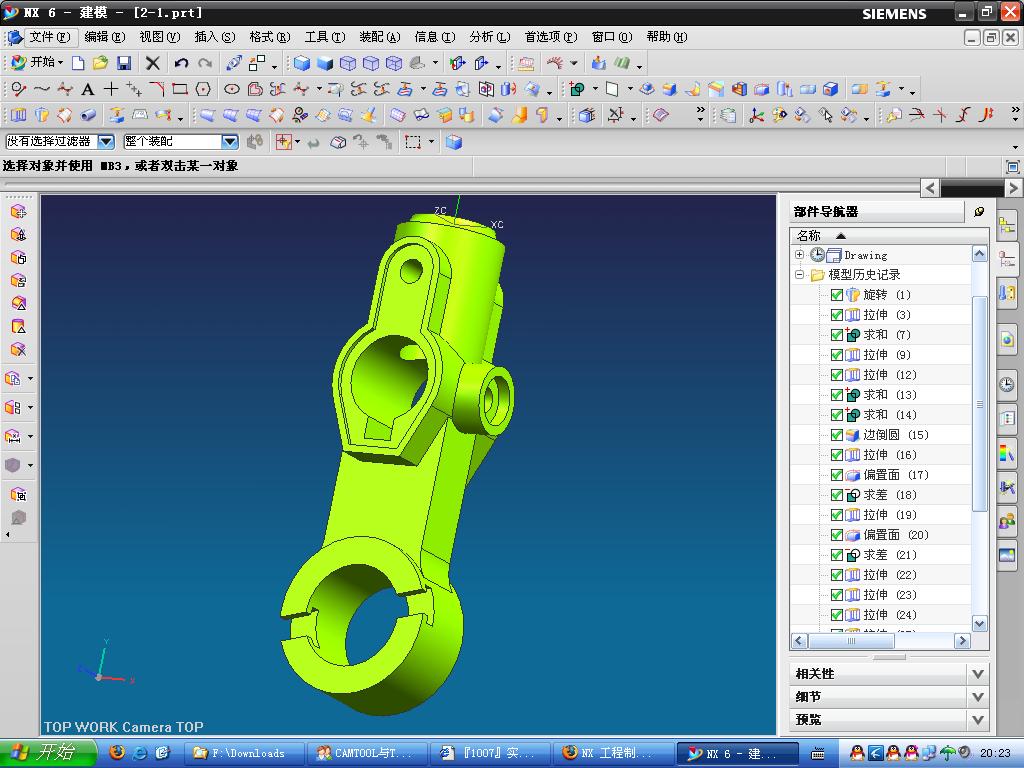This screenshot has height=768, width=1024.
Task: Click the Delete X icon
Action: click(152, 63)
